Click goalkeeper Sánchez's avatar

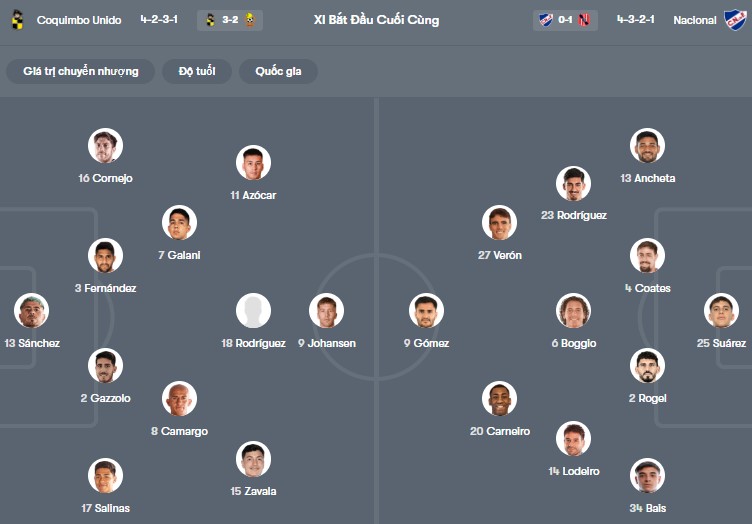(31, 311)
